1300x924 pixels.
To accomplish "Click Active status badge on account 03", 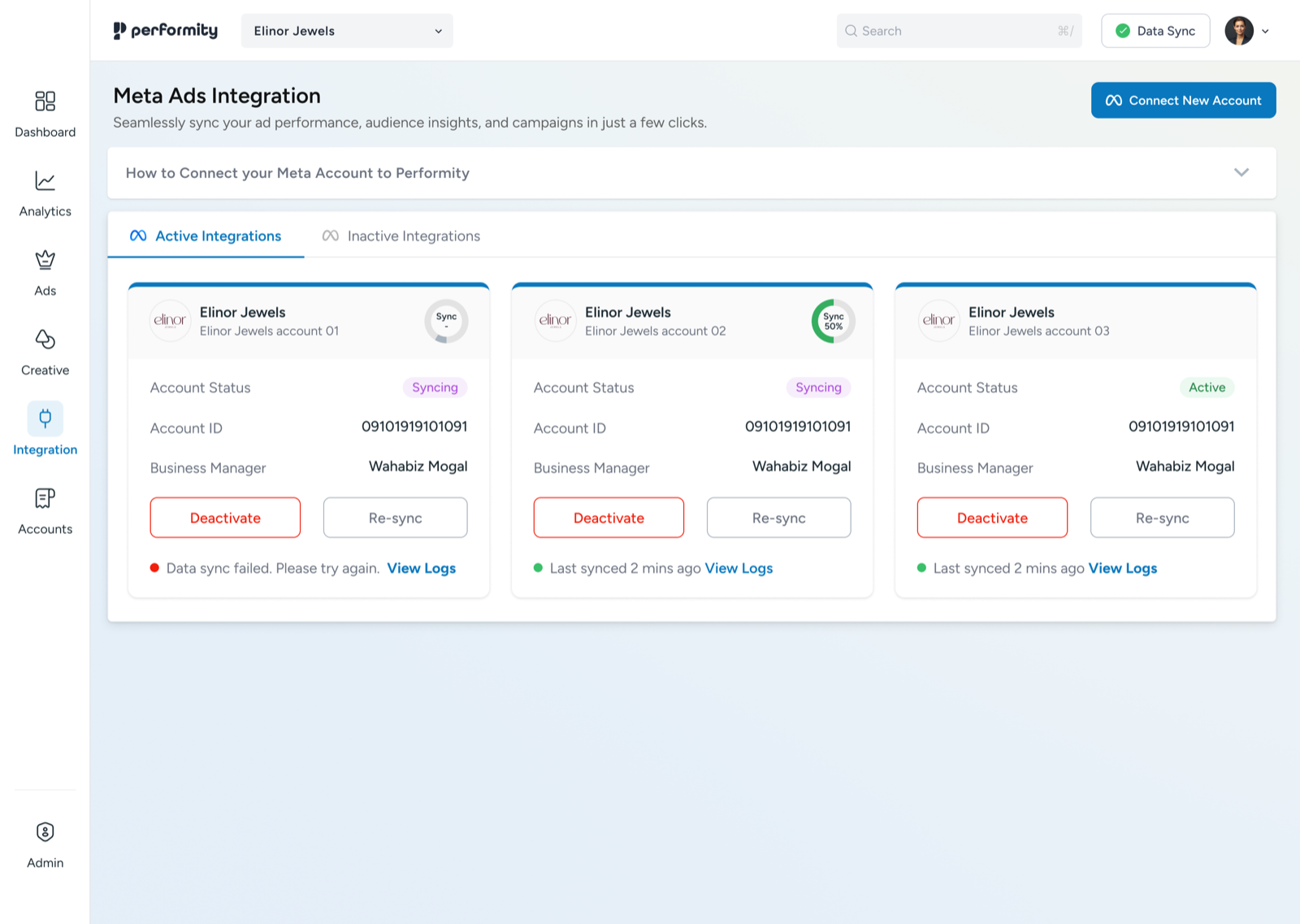I will 1207,388.
